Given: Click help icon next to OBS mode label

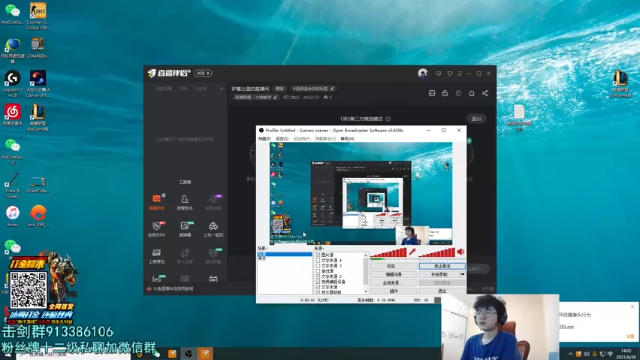Looking at the screenshot, I should 388,119.
